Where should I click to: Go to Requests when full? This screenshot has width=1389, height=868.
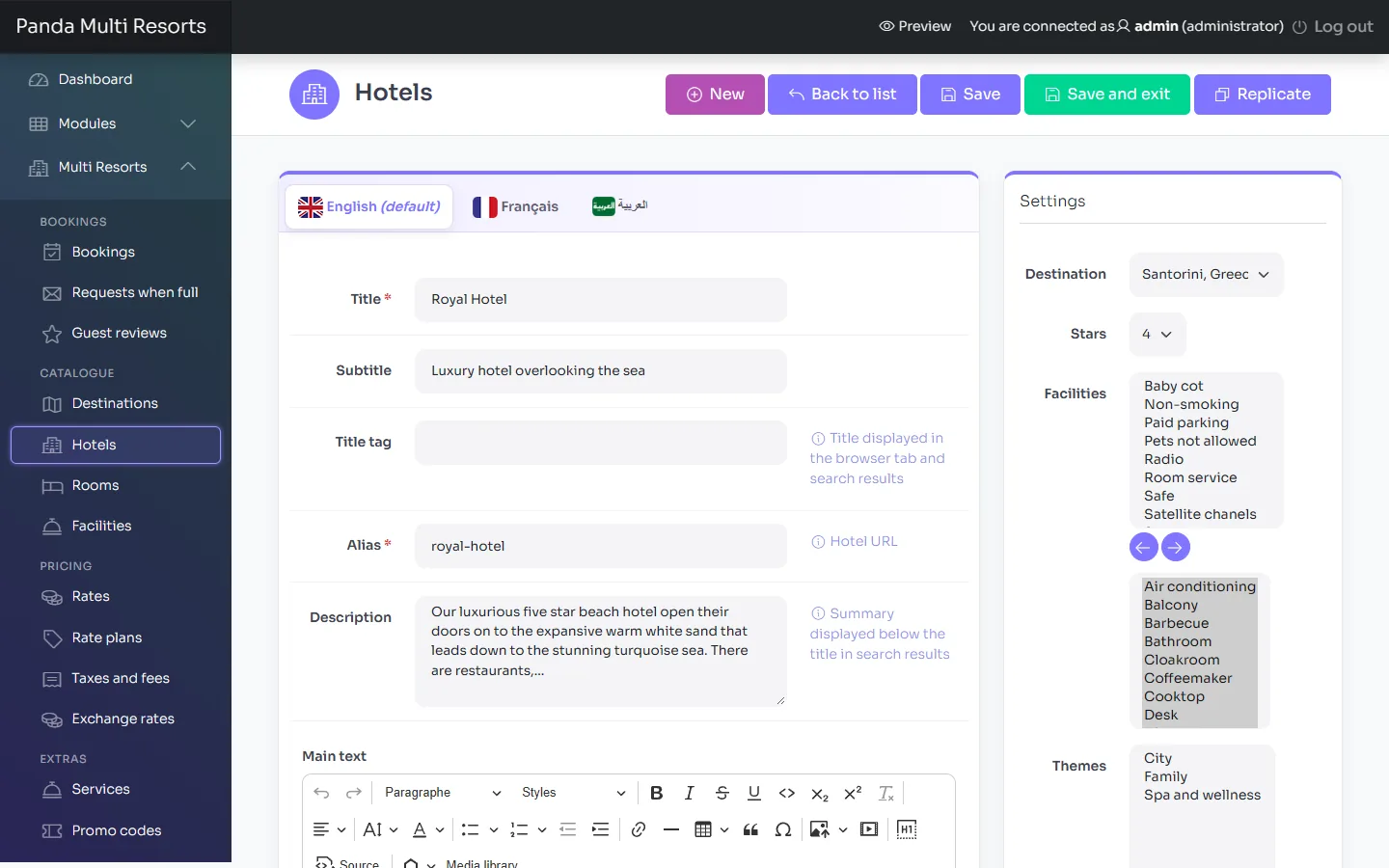click(x=116, y=292)
